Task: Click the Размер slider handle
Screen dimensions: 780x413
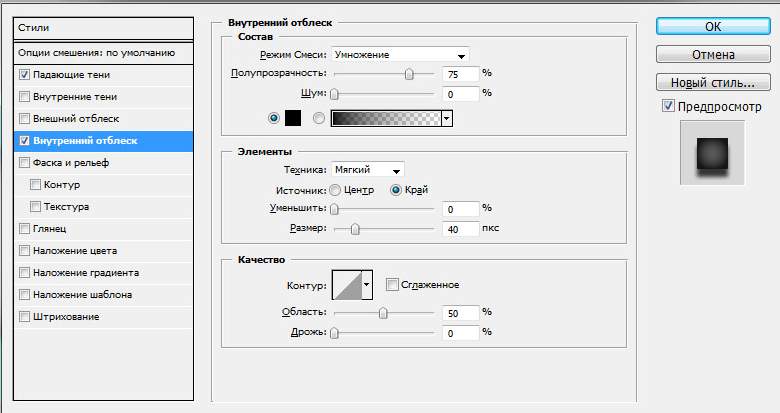Action: pos(355,229)
